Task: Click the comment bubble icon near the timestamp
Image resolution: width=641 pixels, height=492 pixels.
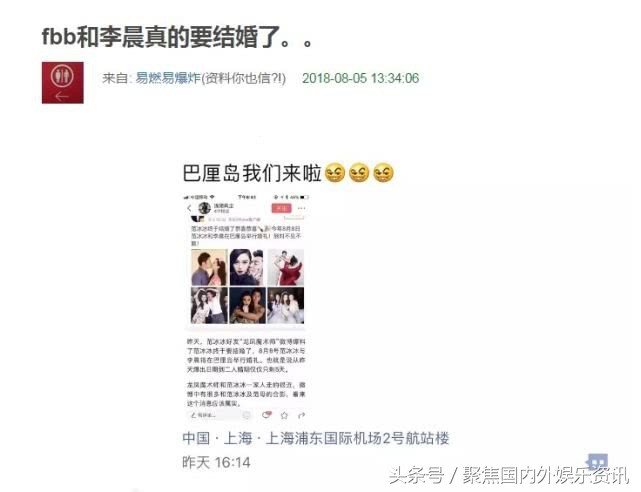Action: [598, 462]
